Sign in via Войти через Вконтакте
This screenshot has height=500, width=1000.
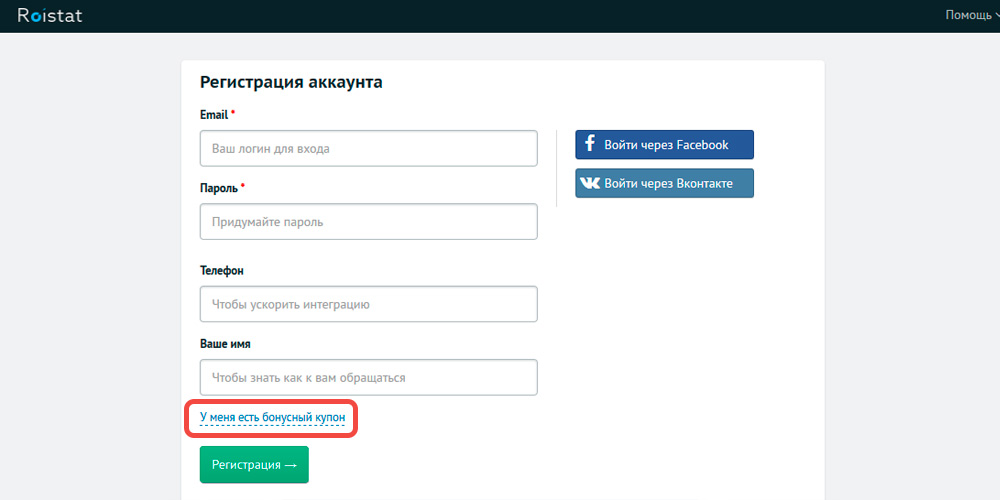(665, 183)
